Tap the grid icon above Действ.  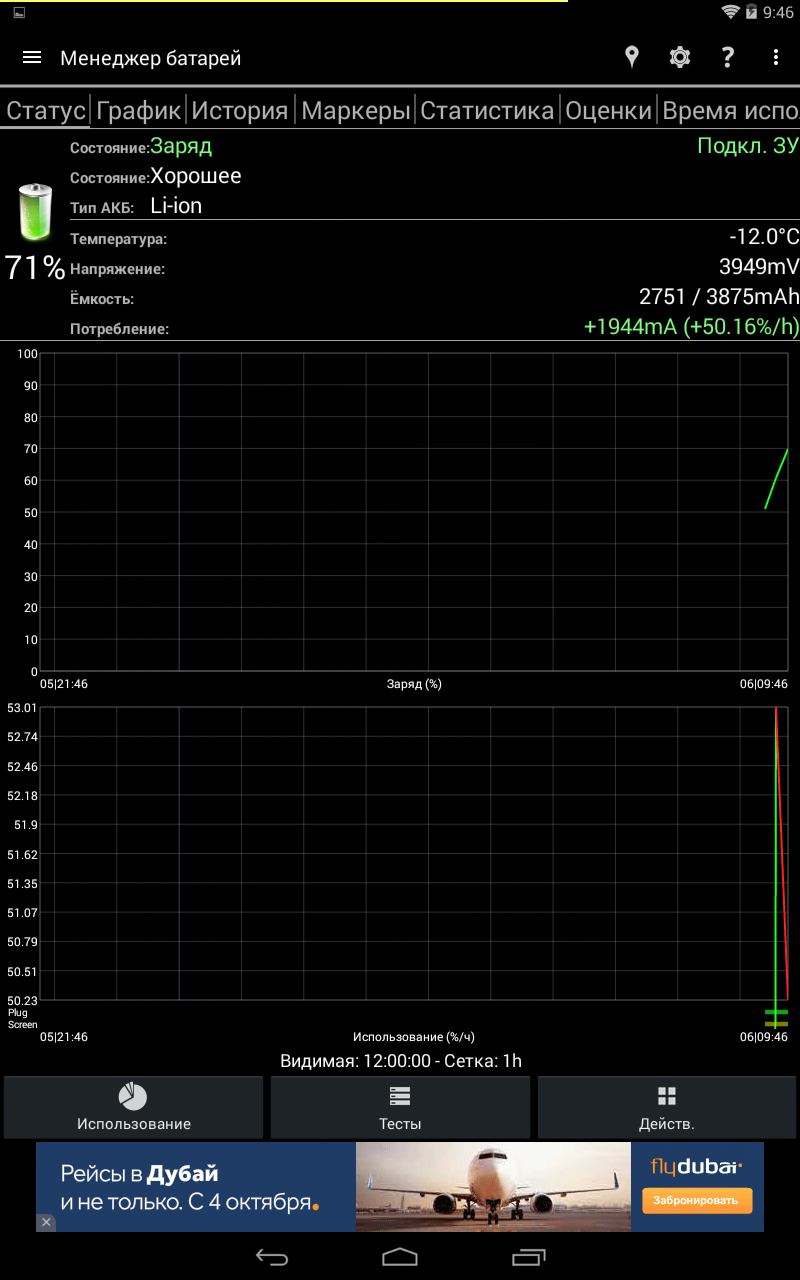667,1096
